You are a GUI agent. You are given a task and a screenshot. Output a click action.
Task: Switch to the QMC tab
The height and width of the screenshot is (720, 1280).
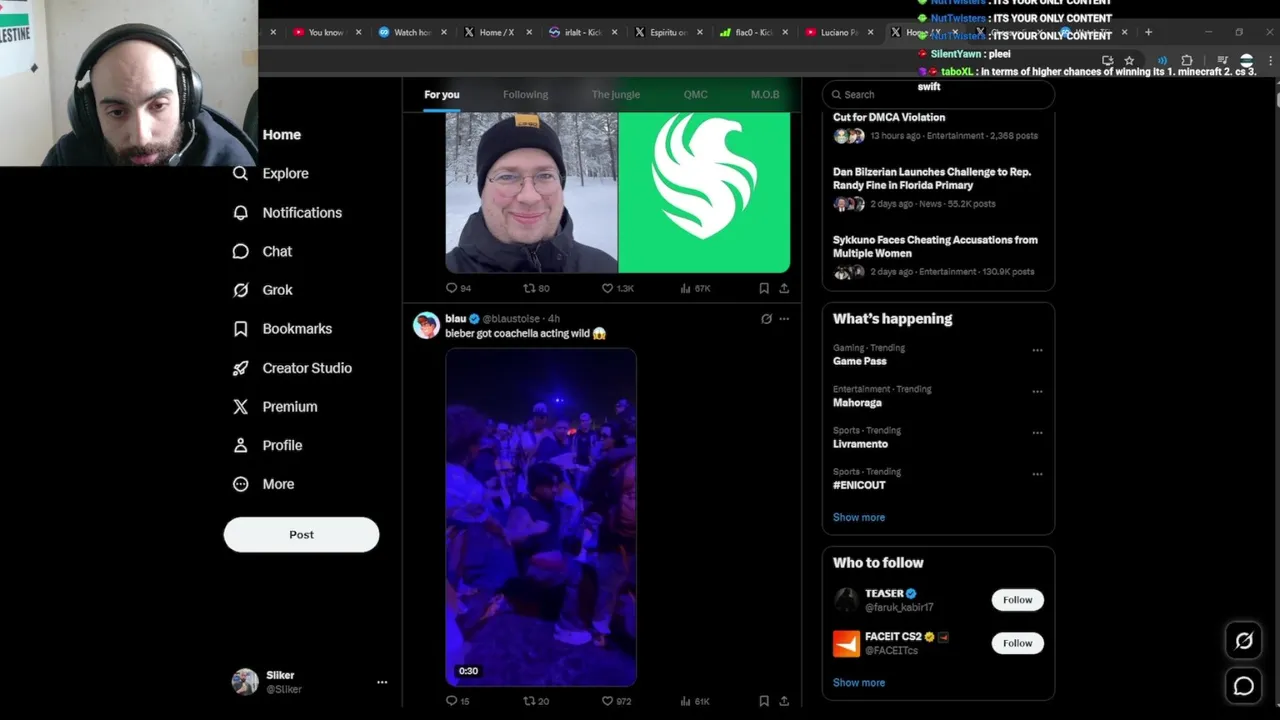click(x=695, y=94)
